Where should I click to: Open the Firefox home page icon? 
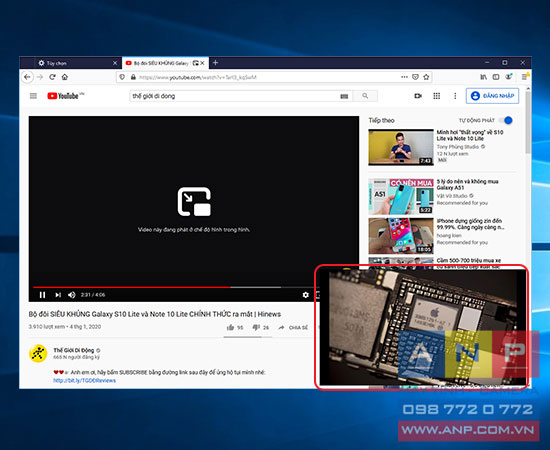tap(65, 77)
